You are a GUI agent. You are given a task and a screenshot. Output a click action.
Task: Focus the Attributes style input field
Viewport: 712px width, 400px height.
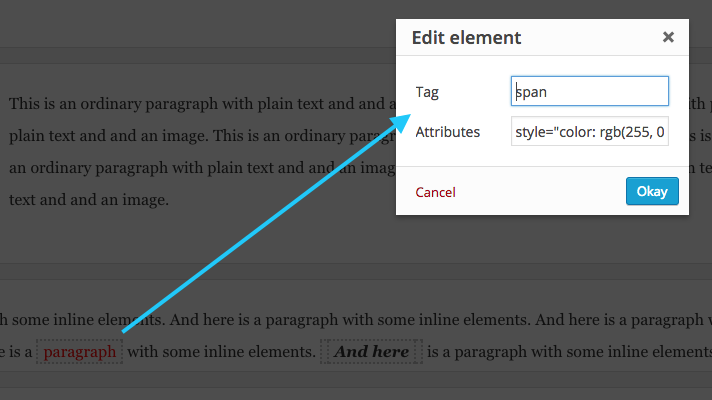pos(589,132)
